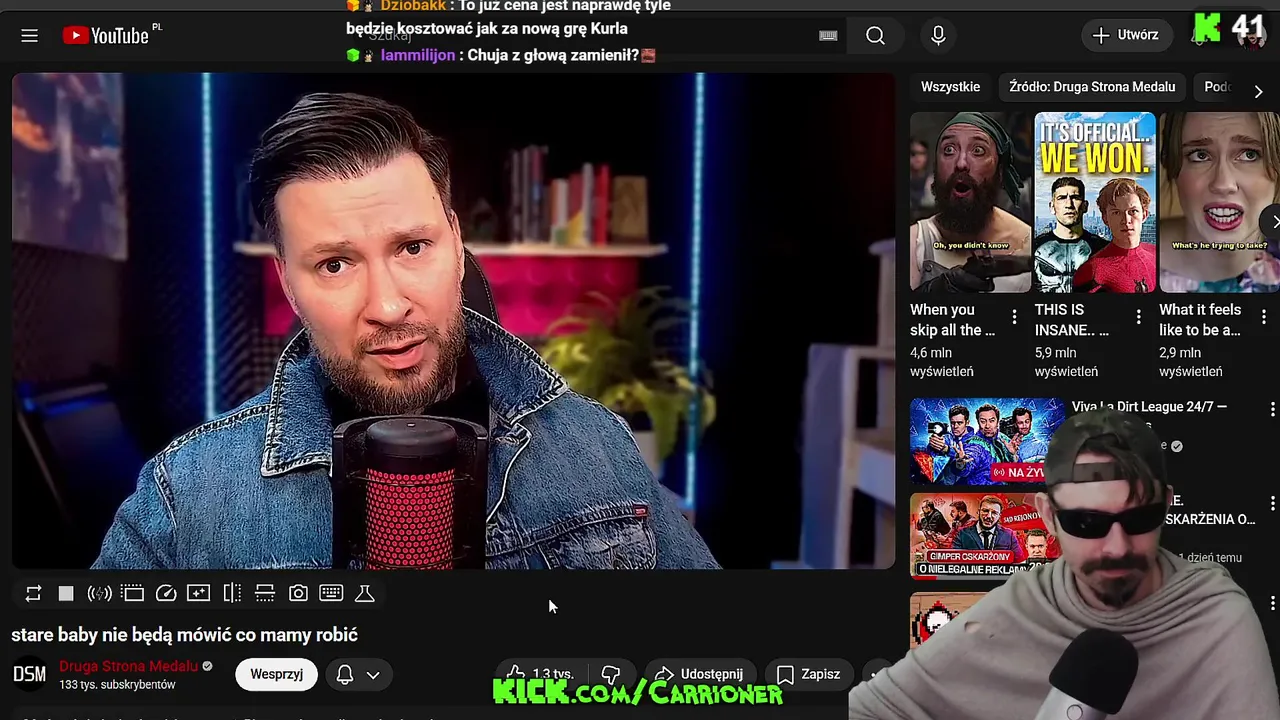Click the video filters sparkle screen icon
Screen dimensions: 1280x720
tap(198, 593)
